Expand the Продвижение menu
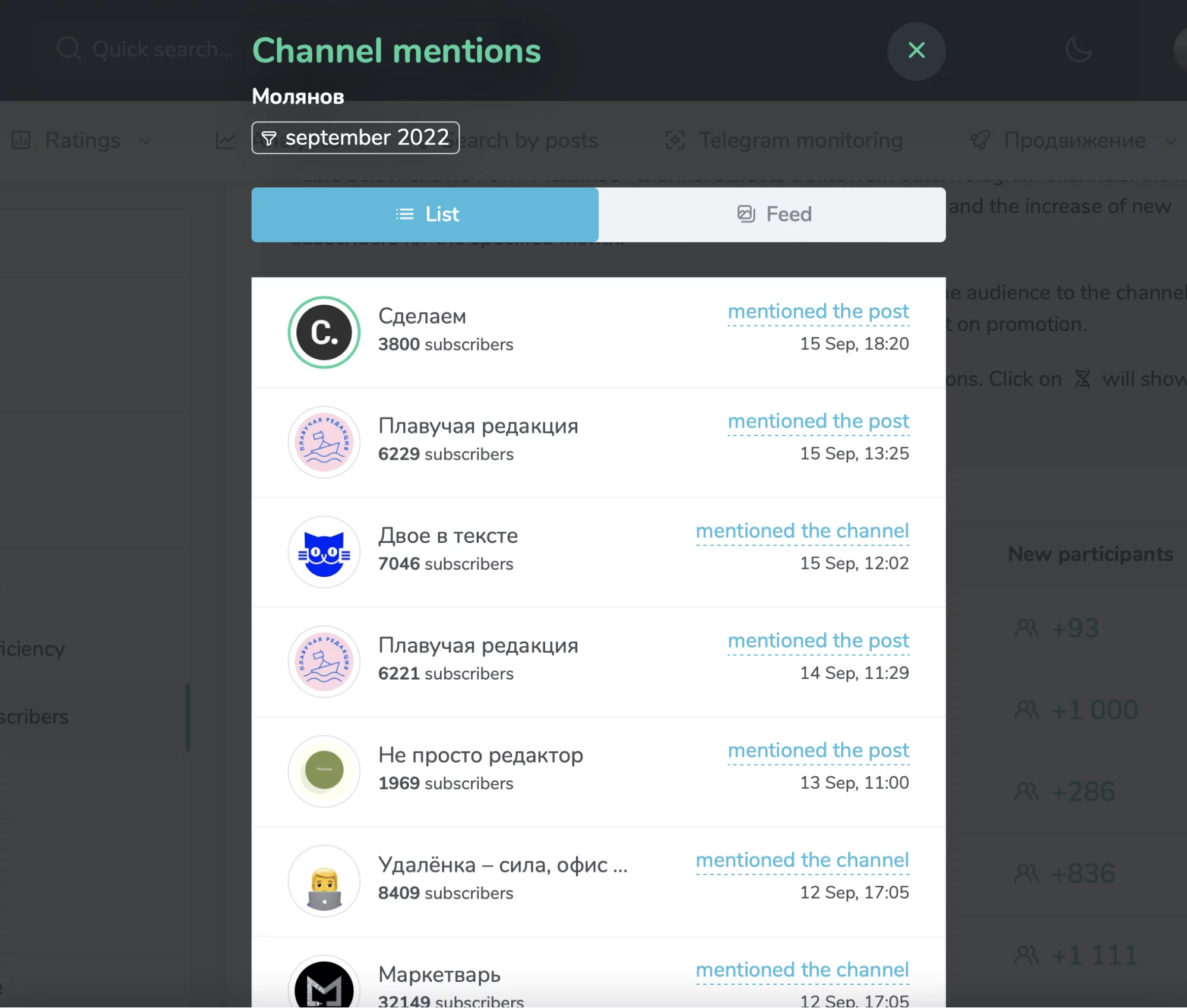Image resolution: width=1187 pixels, height=1008 pixels. tap(1074, 141)
